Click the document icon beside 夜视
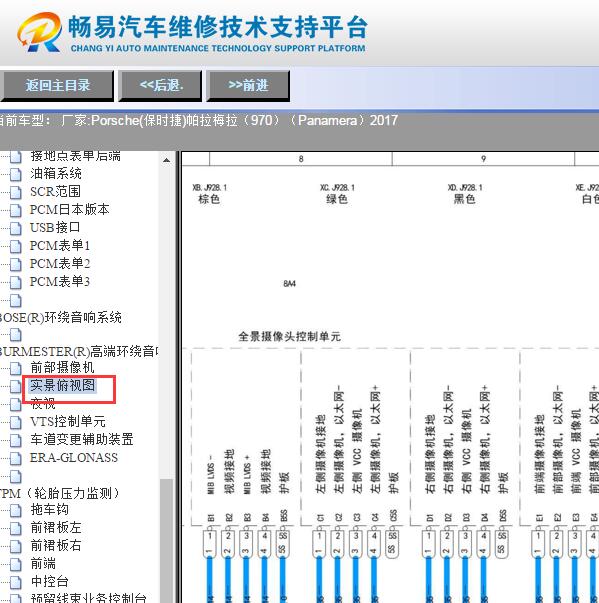The width and height of the screenshot is (599, 603). point(16,405)
